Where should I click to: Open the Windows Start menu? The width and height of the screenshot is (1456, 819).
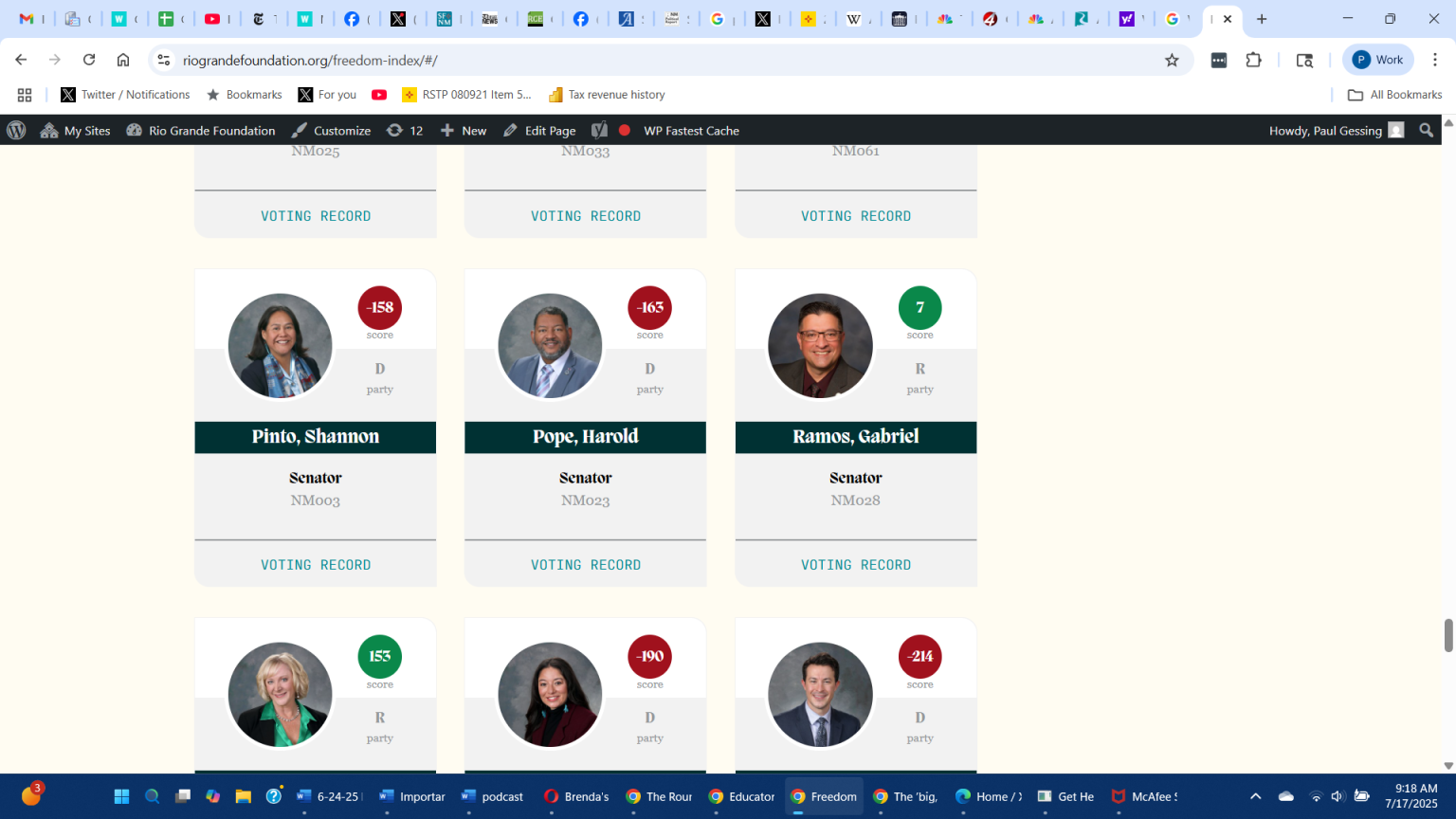tap(121, 796)
